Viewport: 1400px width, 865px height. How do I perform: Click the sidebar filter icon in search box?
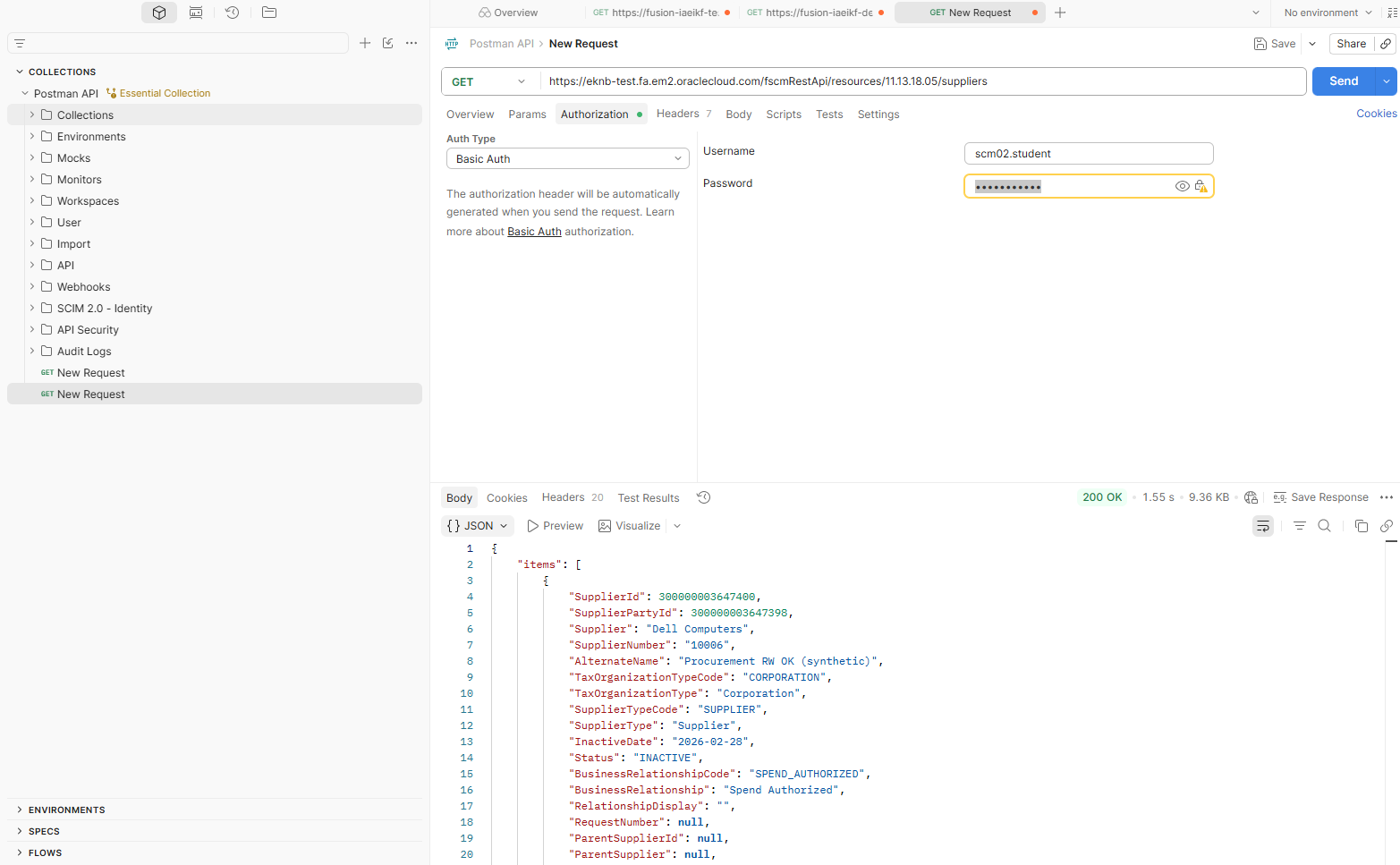tap(20, 43)
